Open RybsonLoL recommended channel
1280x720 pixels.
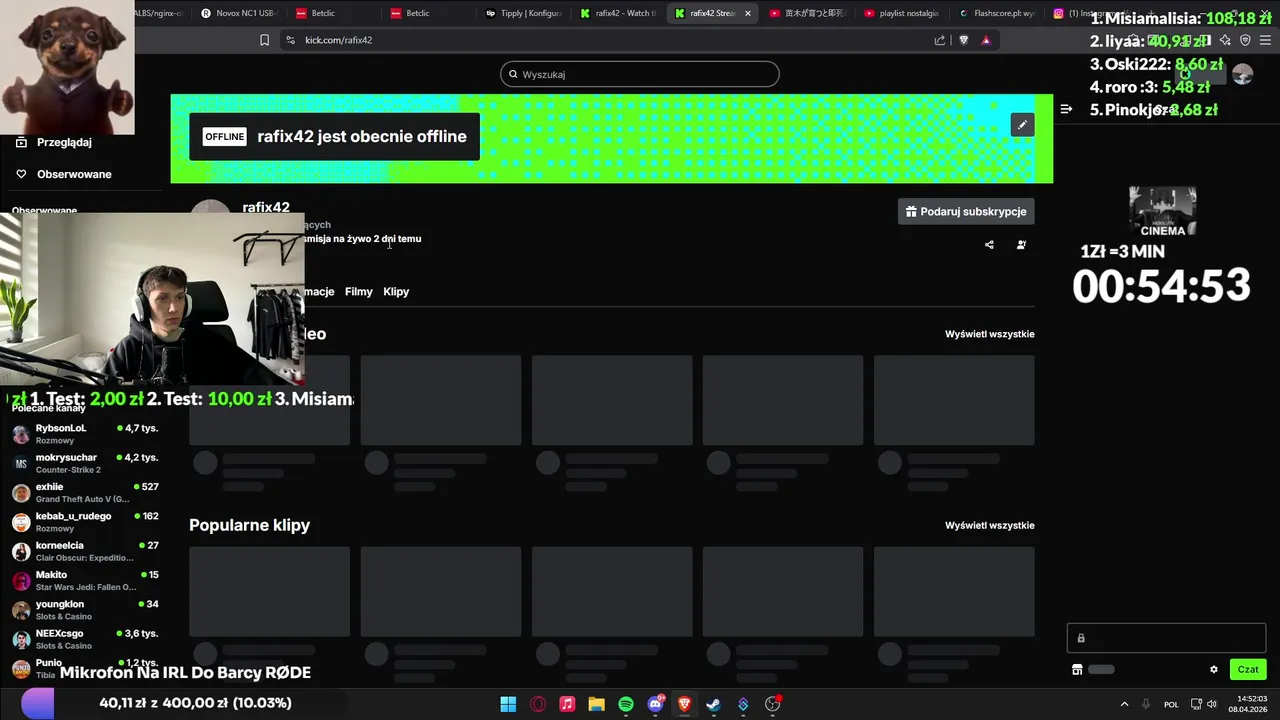85,434
